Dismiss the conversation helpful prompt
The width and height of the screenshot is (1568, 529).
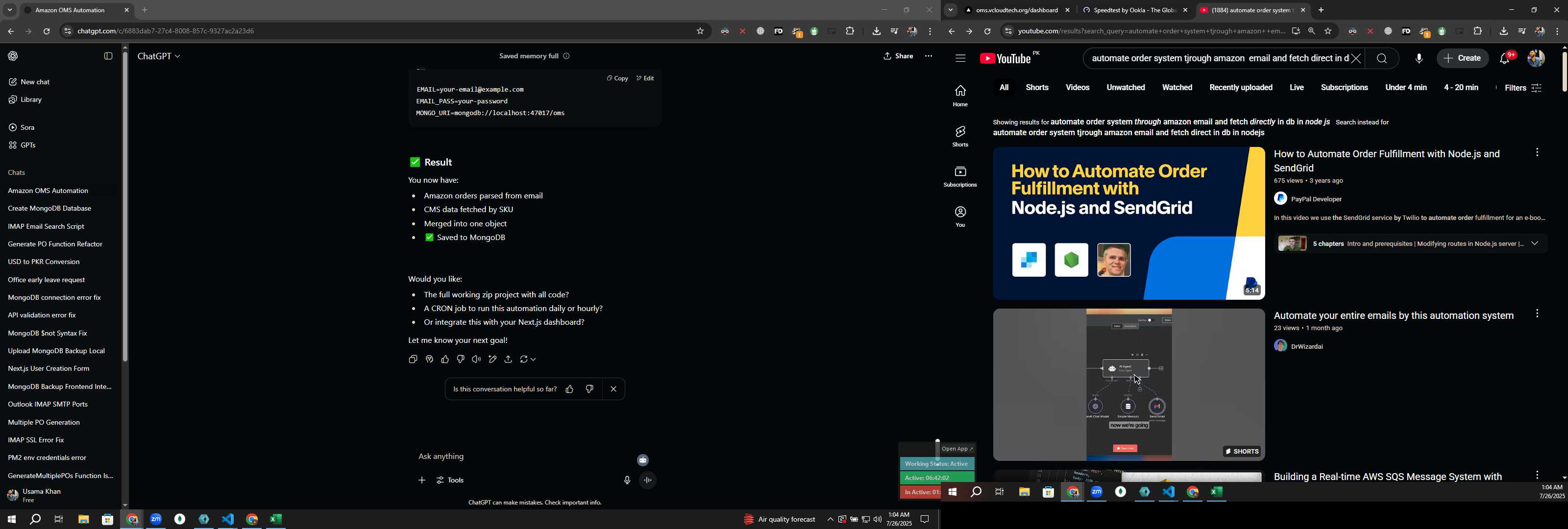point(613,389)
